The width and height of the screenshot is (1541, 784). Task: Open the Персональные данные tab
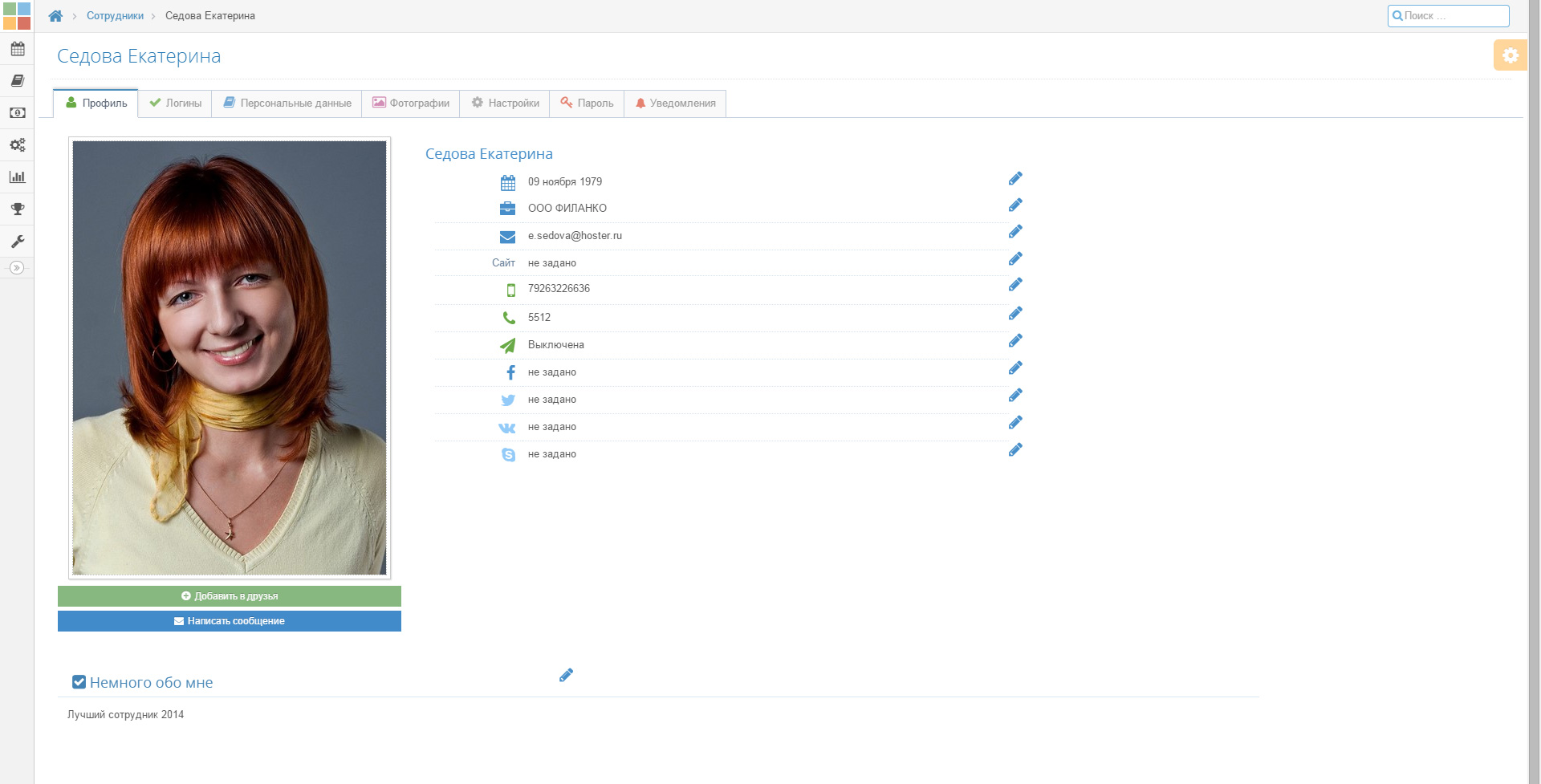[287, 104]
